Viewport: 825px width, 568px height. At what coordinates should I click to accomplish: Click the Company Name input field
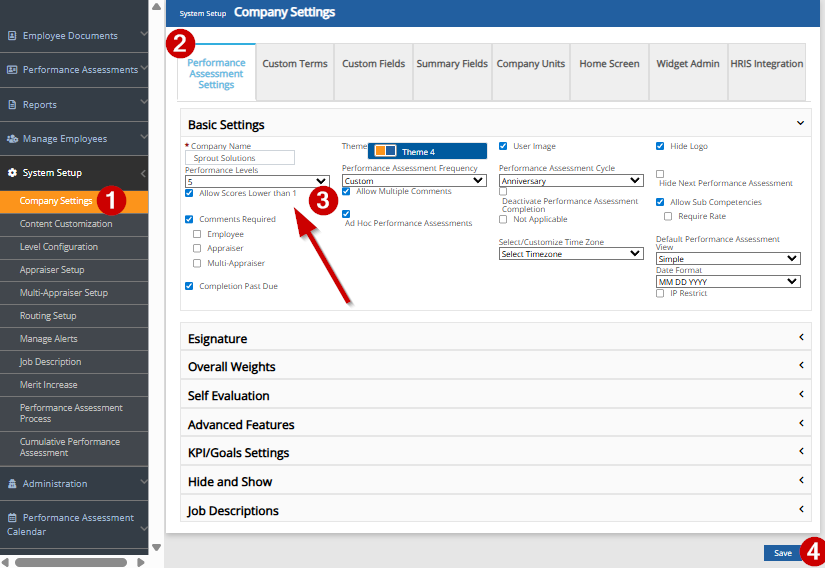tap(240, 158)
